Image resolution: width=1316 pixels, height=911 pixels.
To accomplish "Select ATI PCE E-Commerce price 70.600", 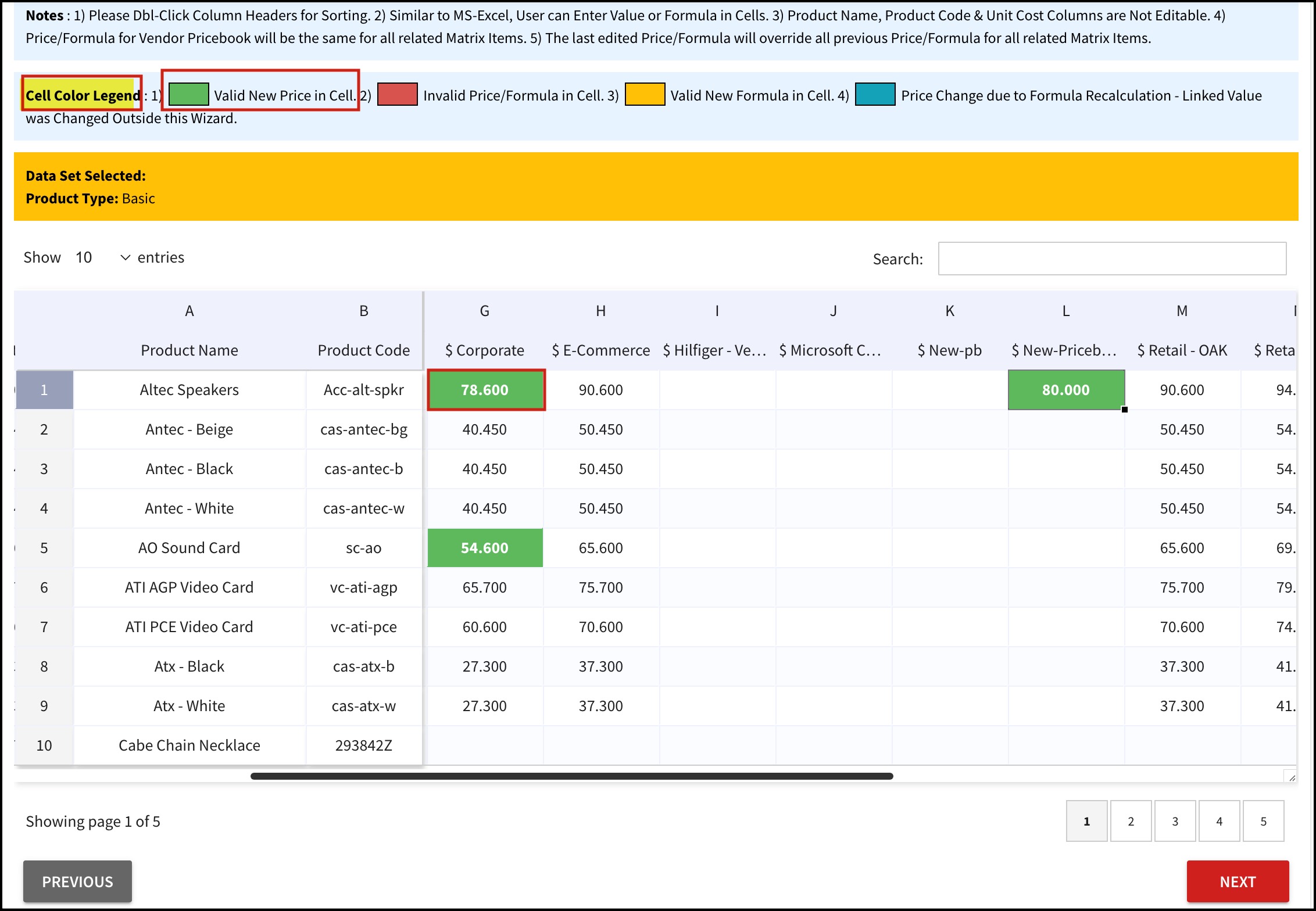I will coord(601,627).
